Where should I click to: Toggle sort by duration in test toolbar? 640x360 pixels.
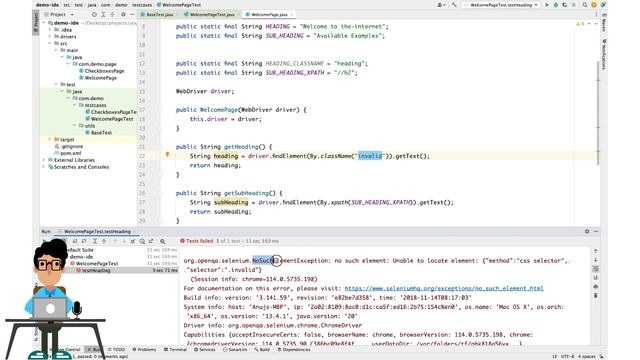(x=84, y=241)
